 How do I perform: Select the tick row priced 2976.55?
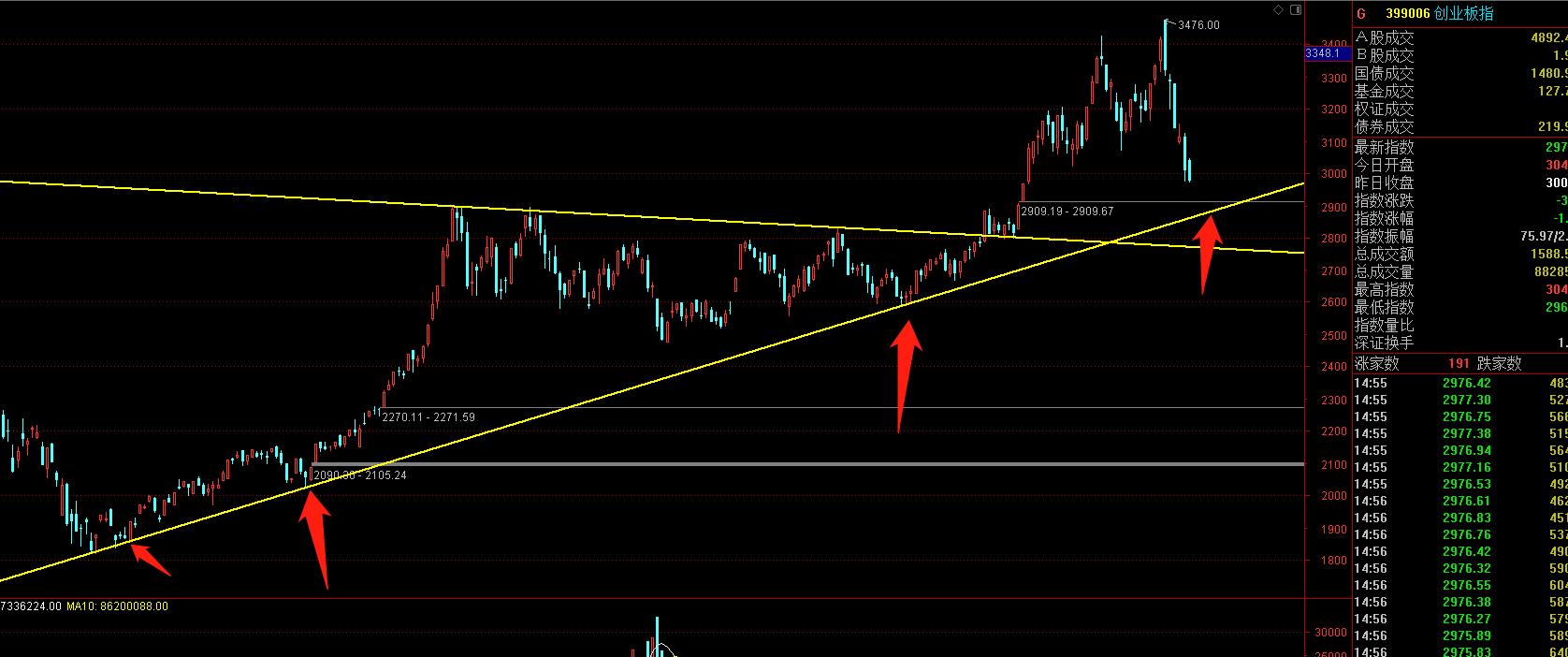click(1460, 585)
